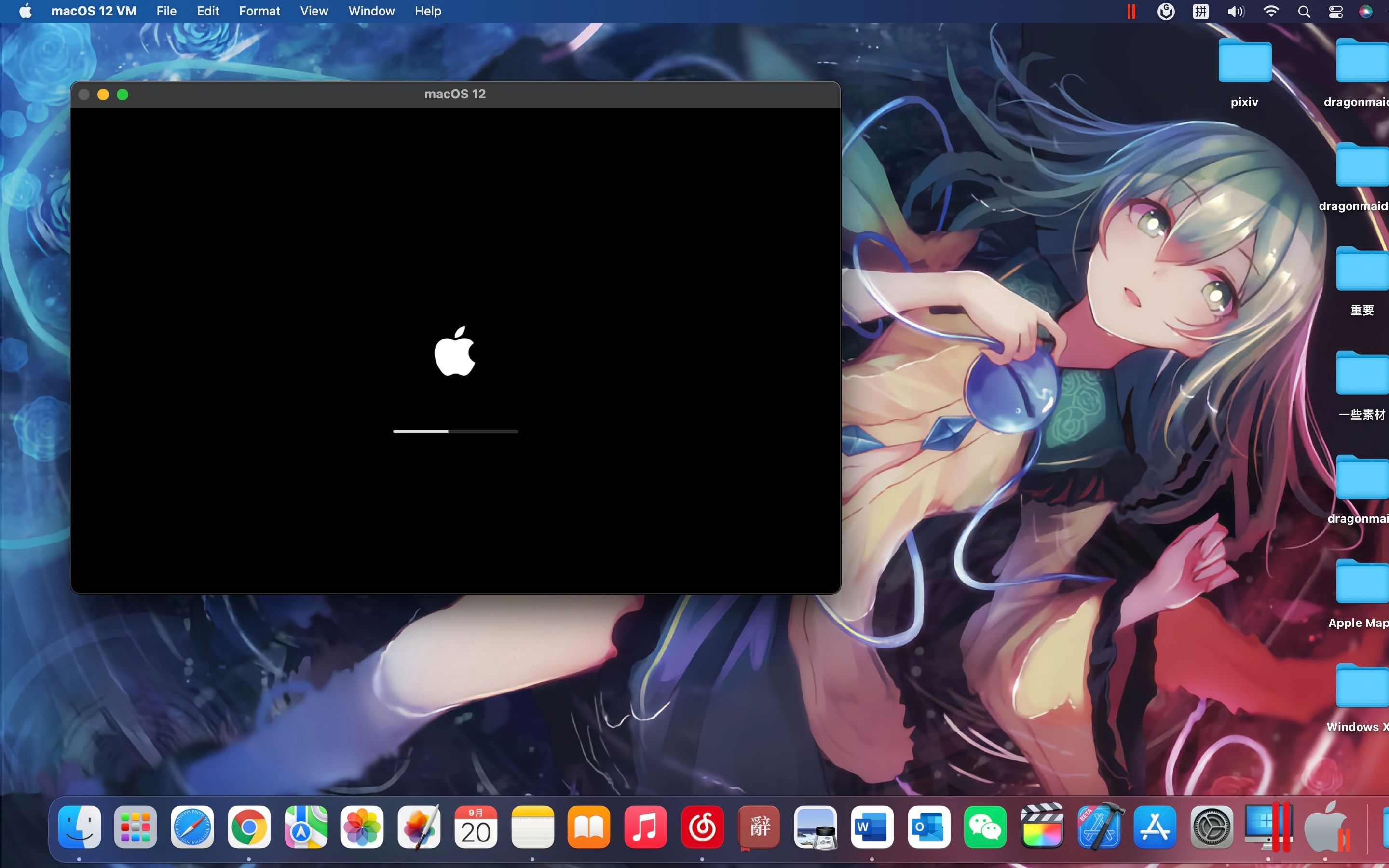
Task: Open the File menu
Action: (x=166, y=11)
